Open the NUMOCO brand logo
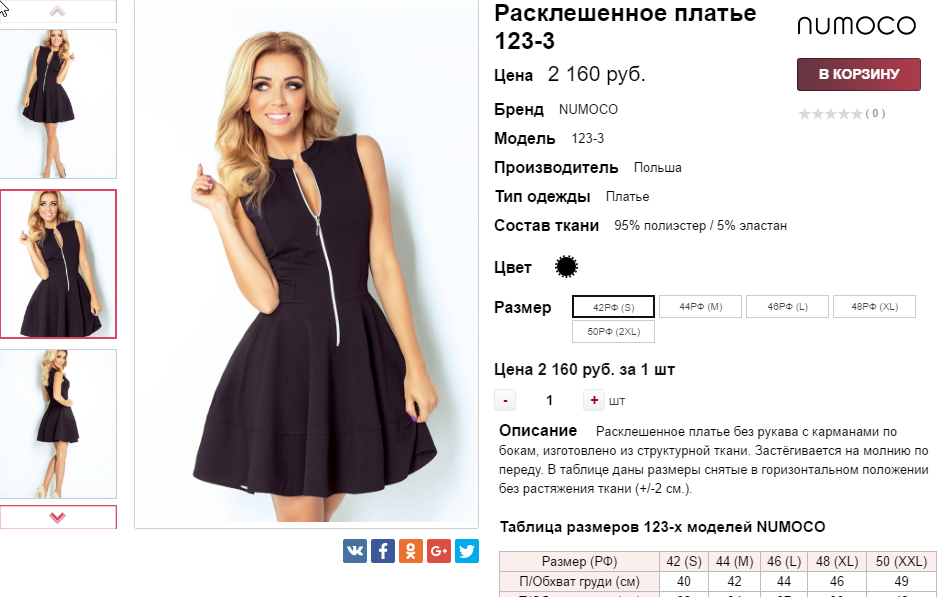947x597 pixels. tap(856, 25)
